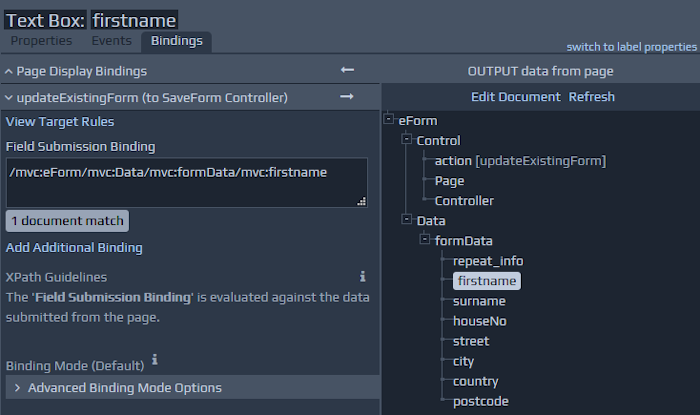Collapse the updateExistingForm section chevron
This screenshot has height=415, width=700.
click(8, 98)
